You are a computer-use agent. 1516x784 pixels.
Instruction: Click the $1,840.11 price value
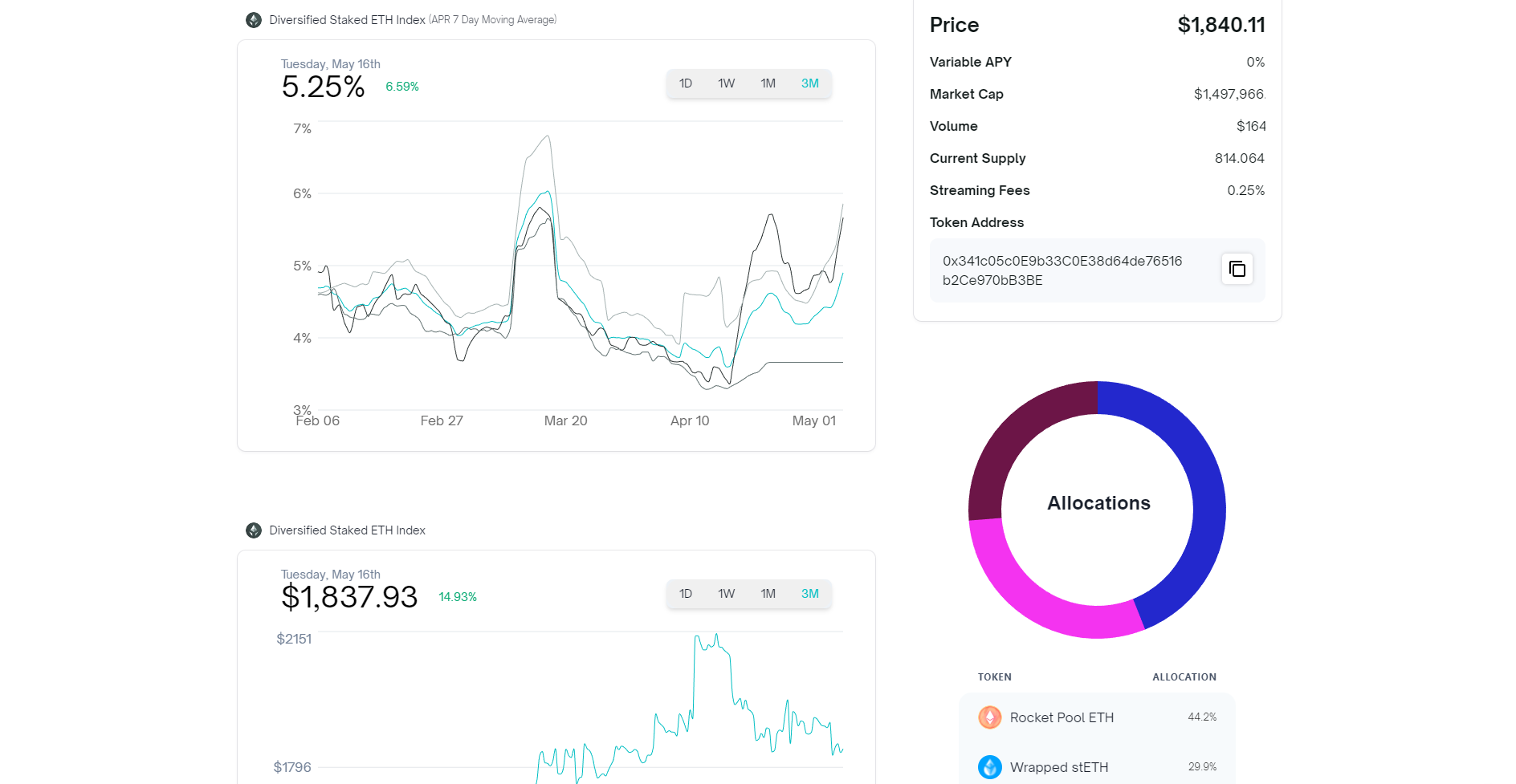pyautogui.click(x=1221, y=25)
